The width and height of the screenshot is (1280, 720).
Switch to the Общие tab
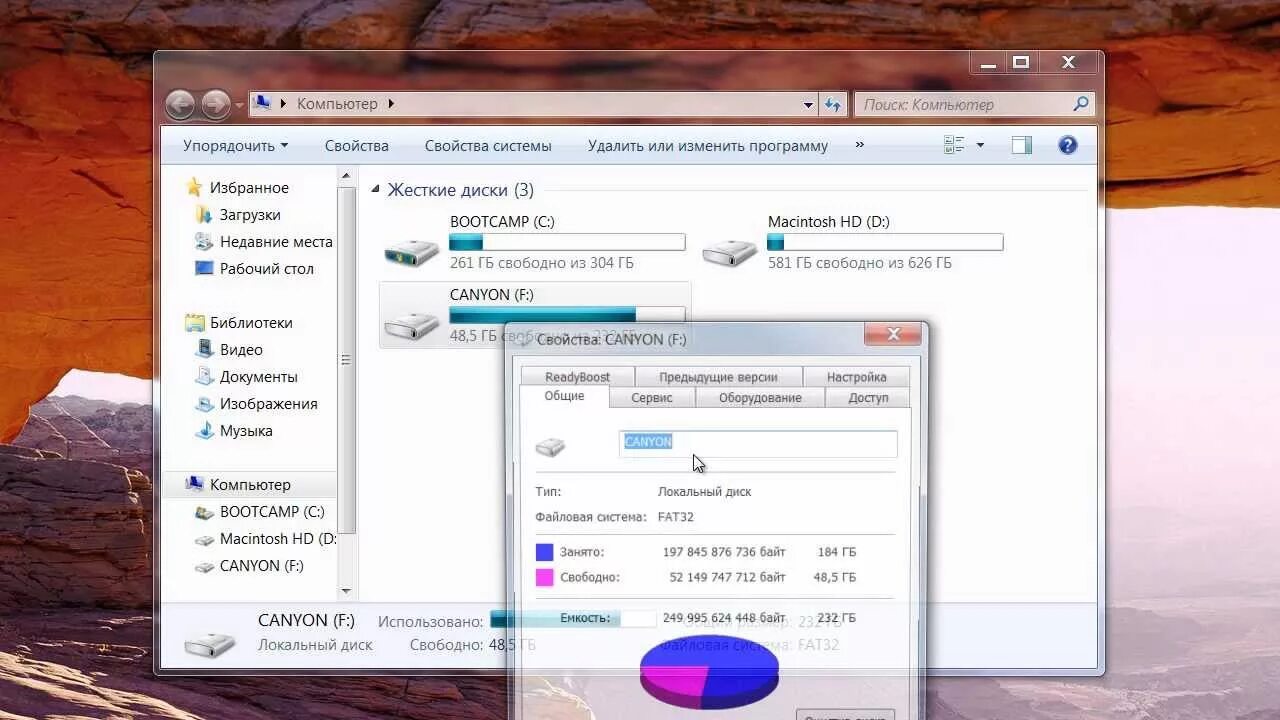pyautogui.click(x=564, y=396)
